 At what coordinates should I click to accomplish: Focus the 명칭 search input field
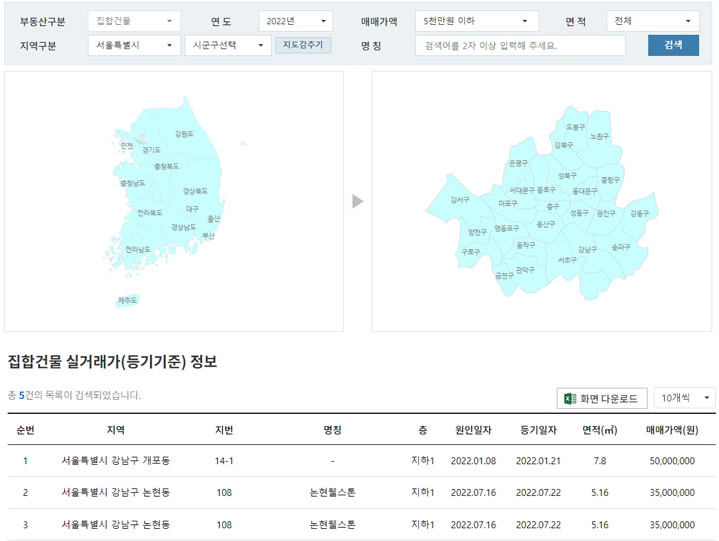[520, 45]
